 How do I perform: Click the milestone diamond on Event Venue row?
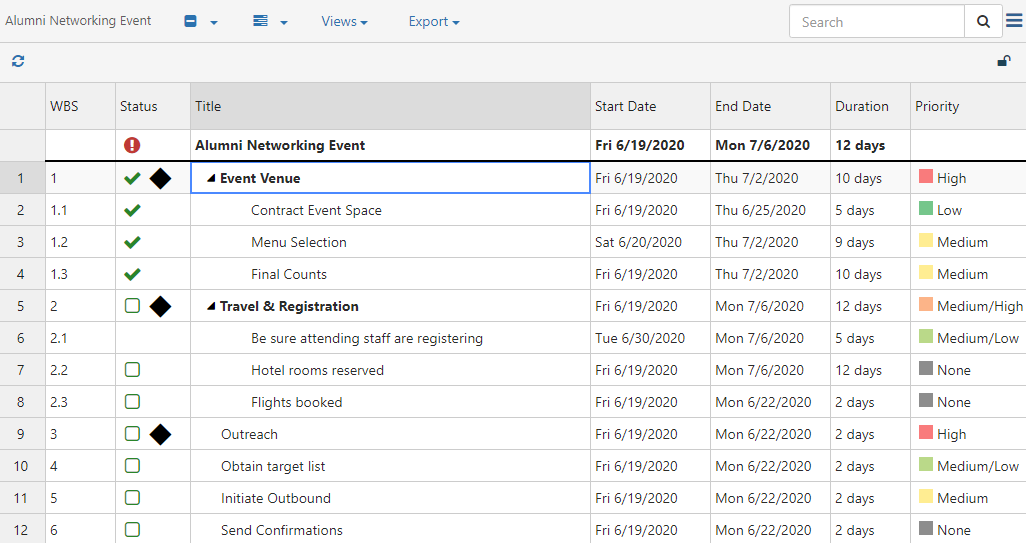(160, 179)
